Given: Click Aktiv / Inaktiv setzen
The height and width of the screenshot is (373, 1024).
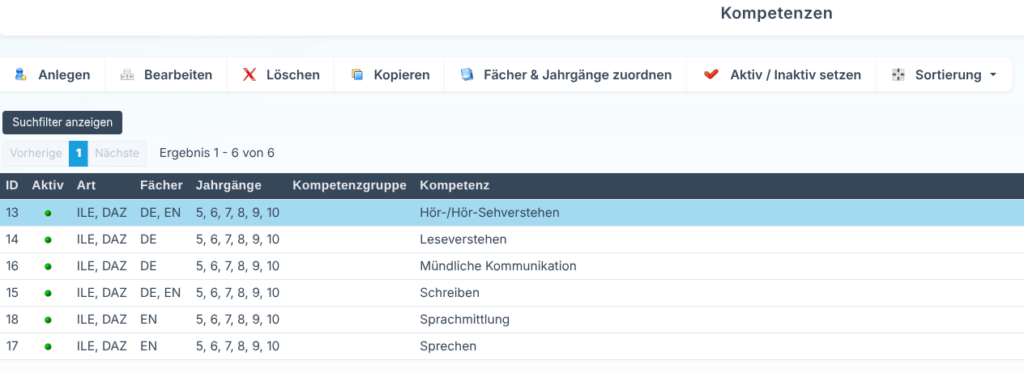Looking at the screenshot, I should point(795,74).
